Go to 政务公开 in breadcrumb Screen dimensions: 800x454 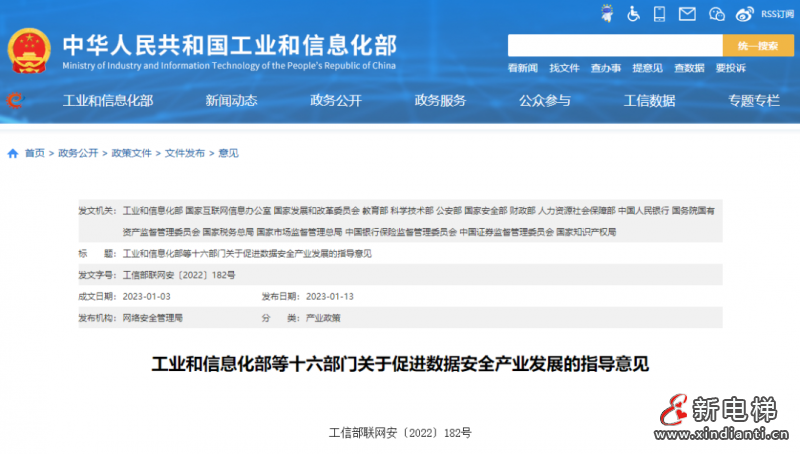[78, 153]
